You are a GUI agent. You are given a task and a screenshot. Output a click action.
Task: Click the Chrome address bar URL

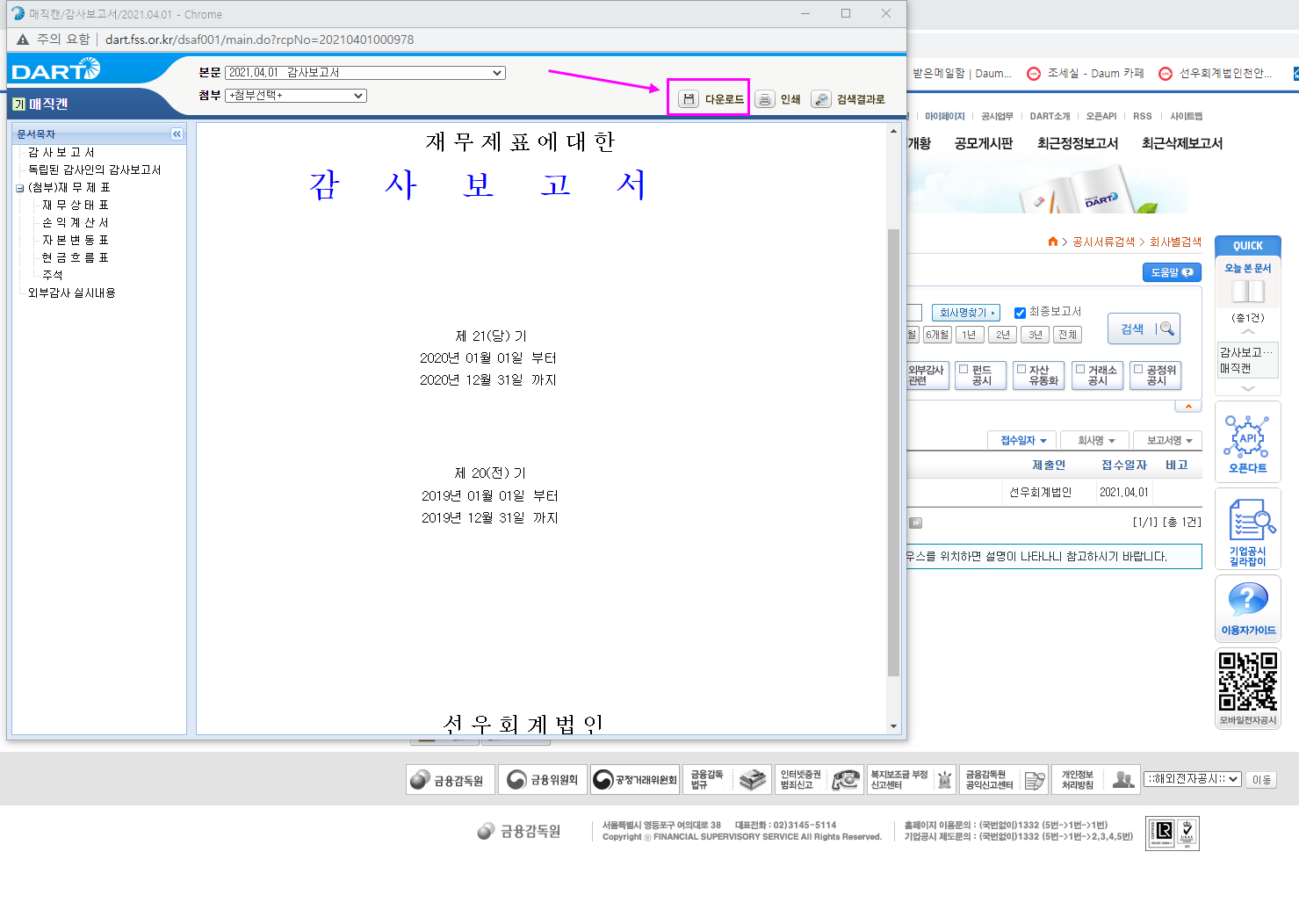[x=260, y=40]
